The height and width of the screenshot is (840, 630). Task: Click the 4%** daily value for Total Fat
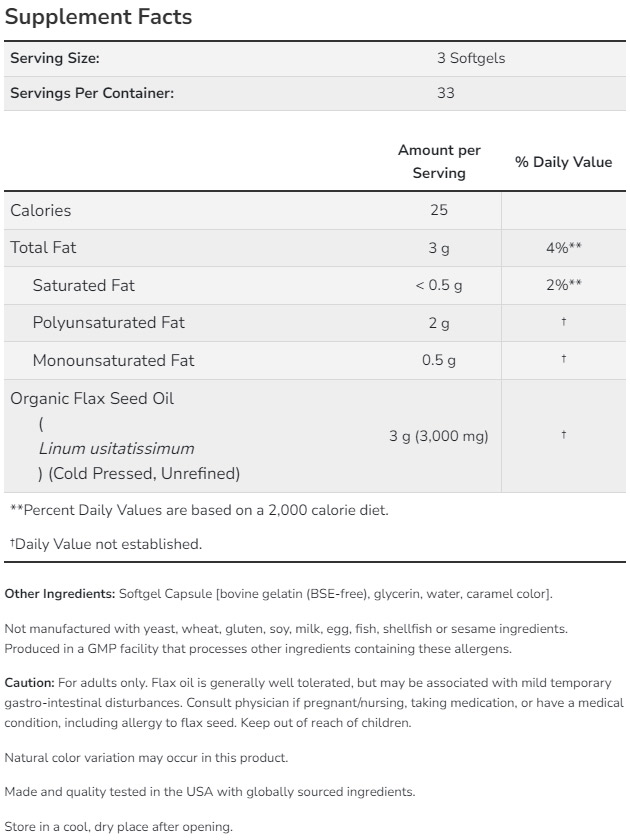563,248
